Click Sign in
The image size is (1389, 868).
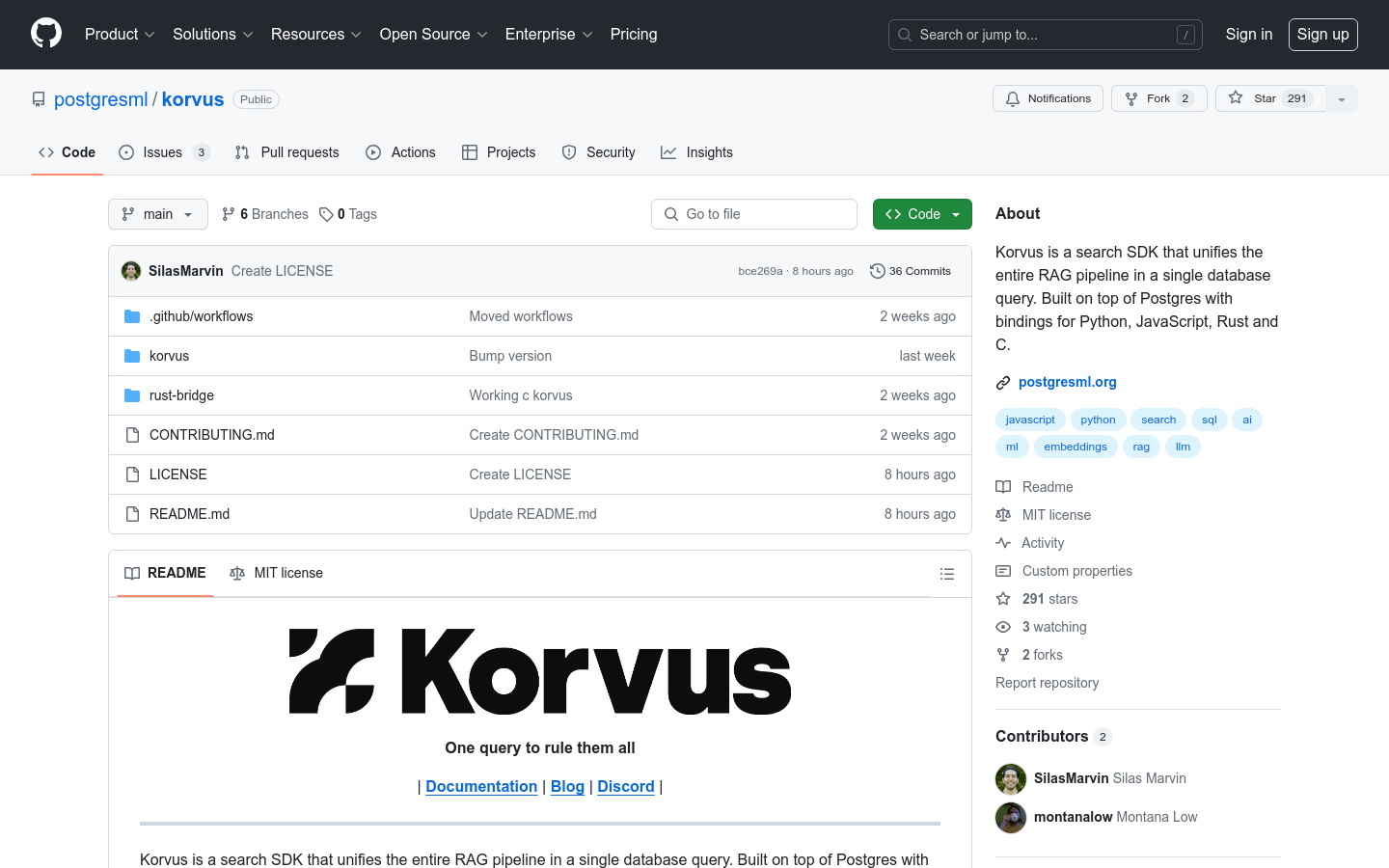tap(1249, 35)
